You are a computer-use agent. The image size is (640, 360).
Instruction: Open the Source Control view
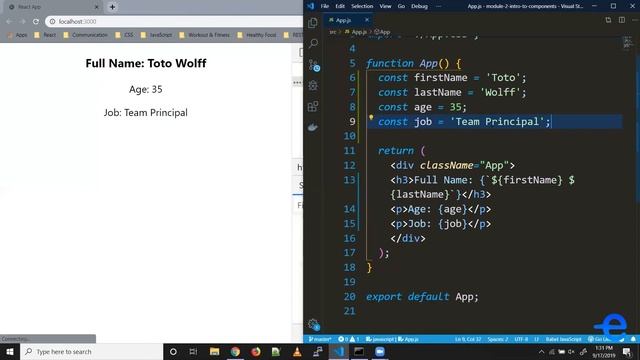313,64
